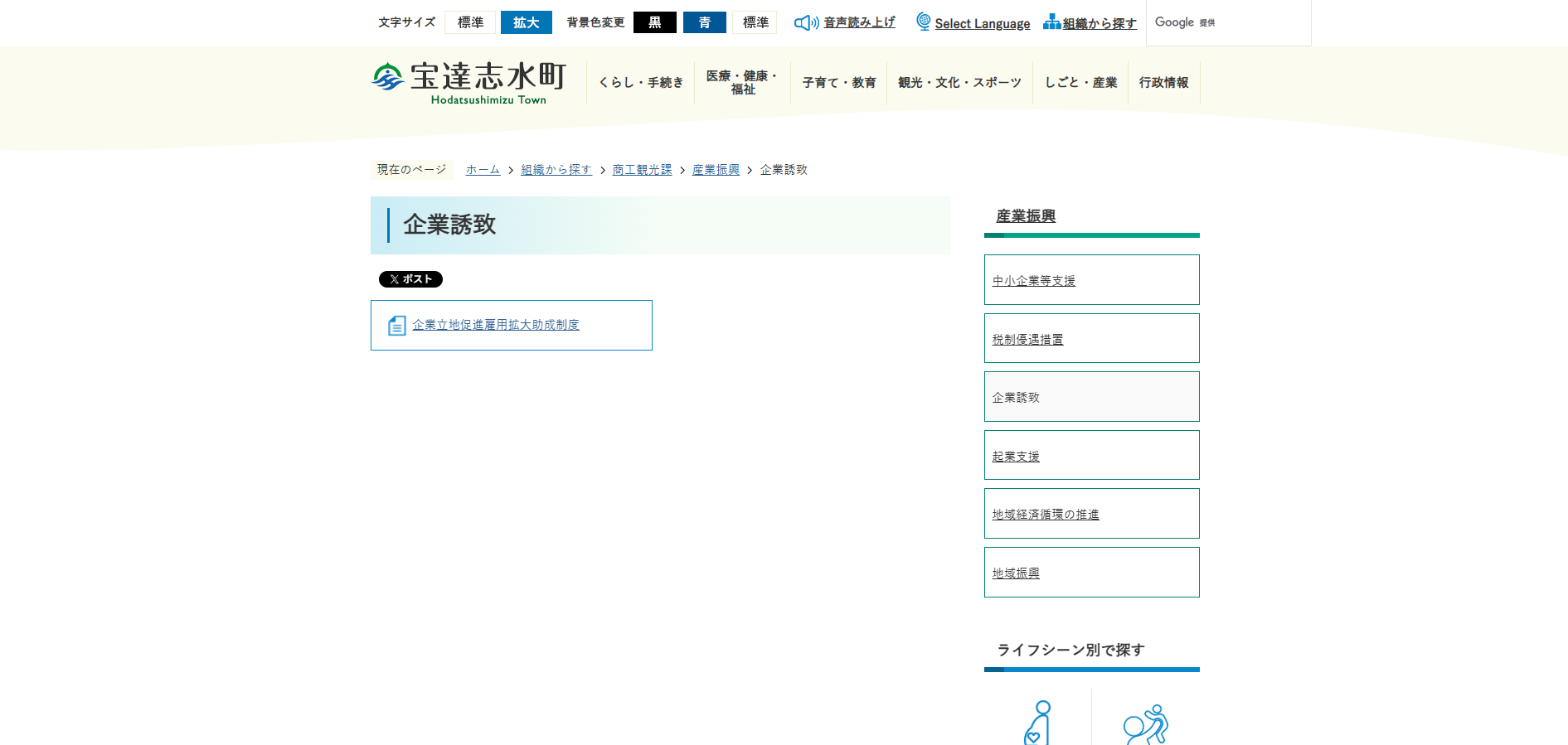Open the 子育て・教育 menu

click(x=839, y=83)
